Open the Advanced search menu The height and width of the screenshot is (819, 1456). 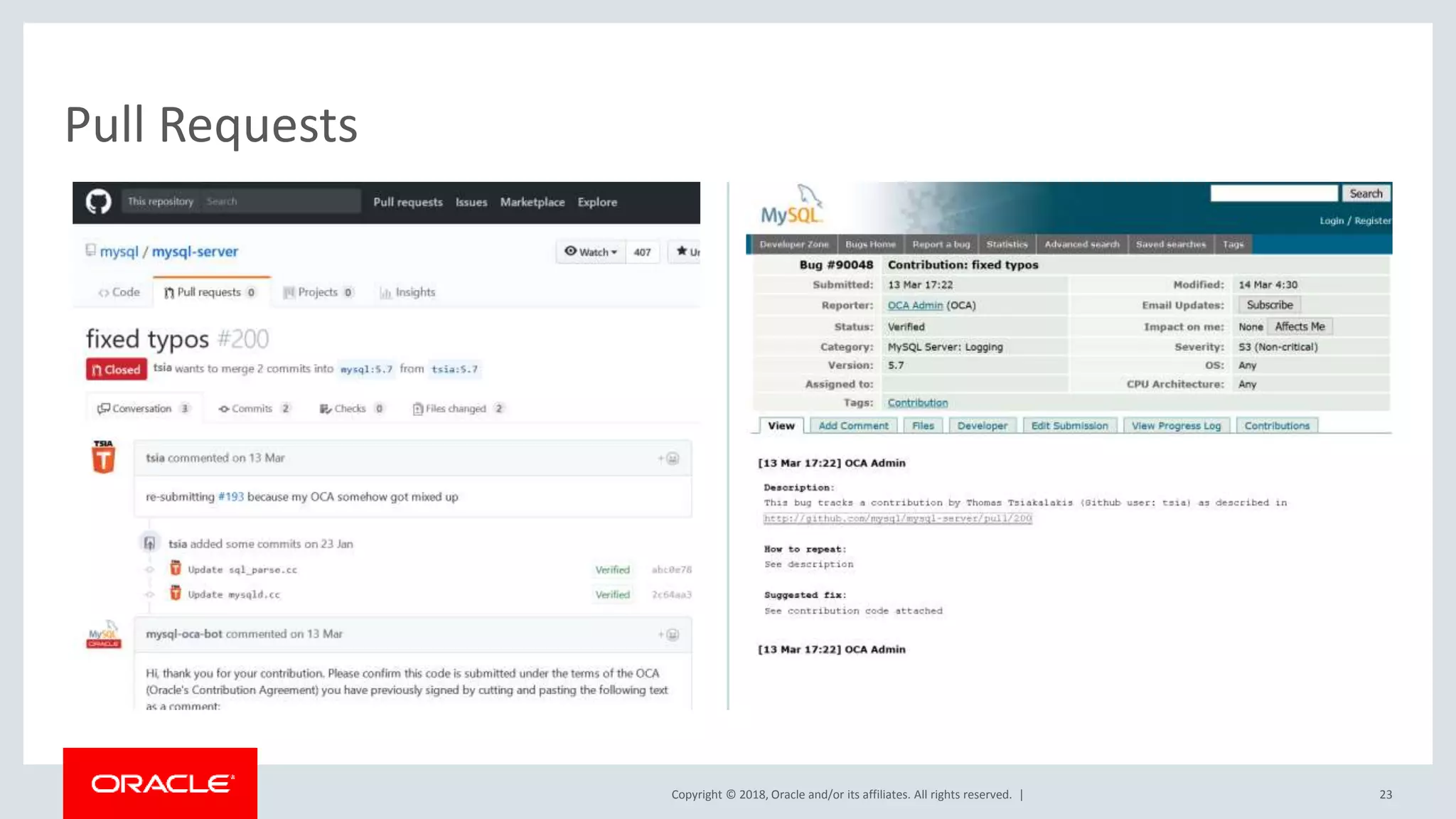pyautogui.click(x=1082, y=245)
